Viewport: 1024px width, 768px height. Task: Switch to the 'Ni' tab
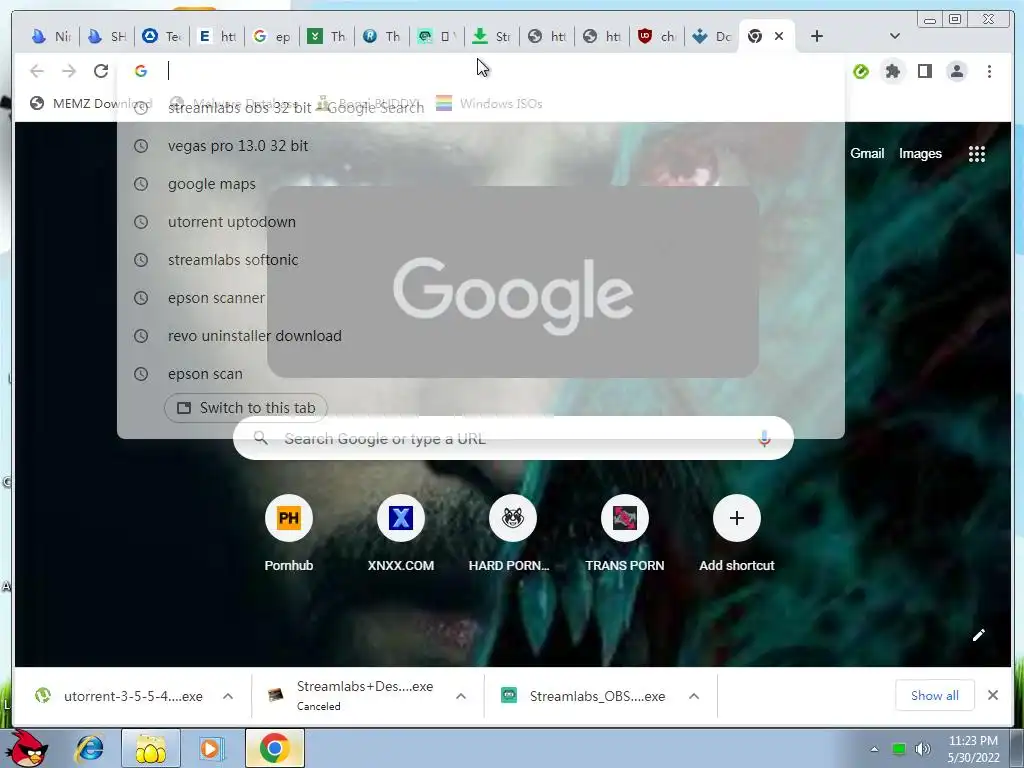pyautogui.click(x=52, y=36)
